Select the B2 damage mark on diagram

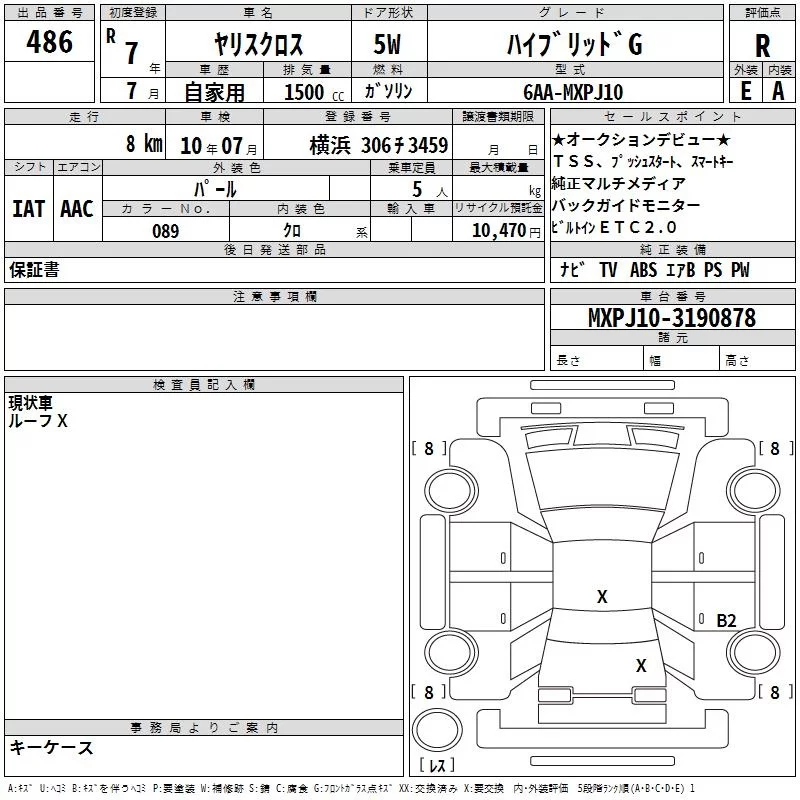click(727, 620)
